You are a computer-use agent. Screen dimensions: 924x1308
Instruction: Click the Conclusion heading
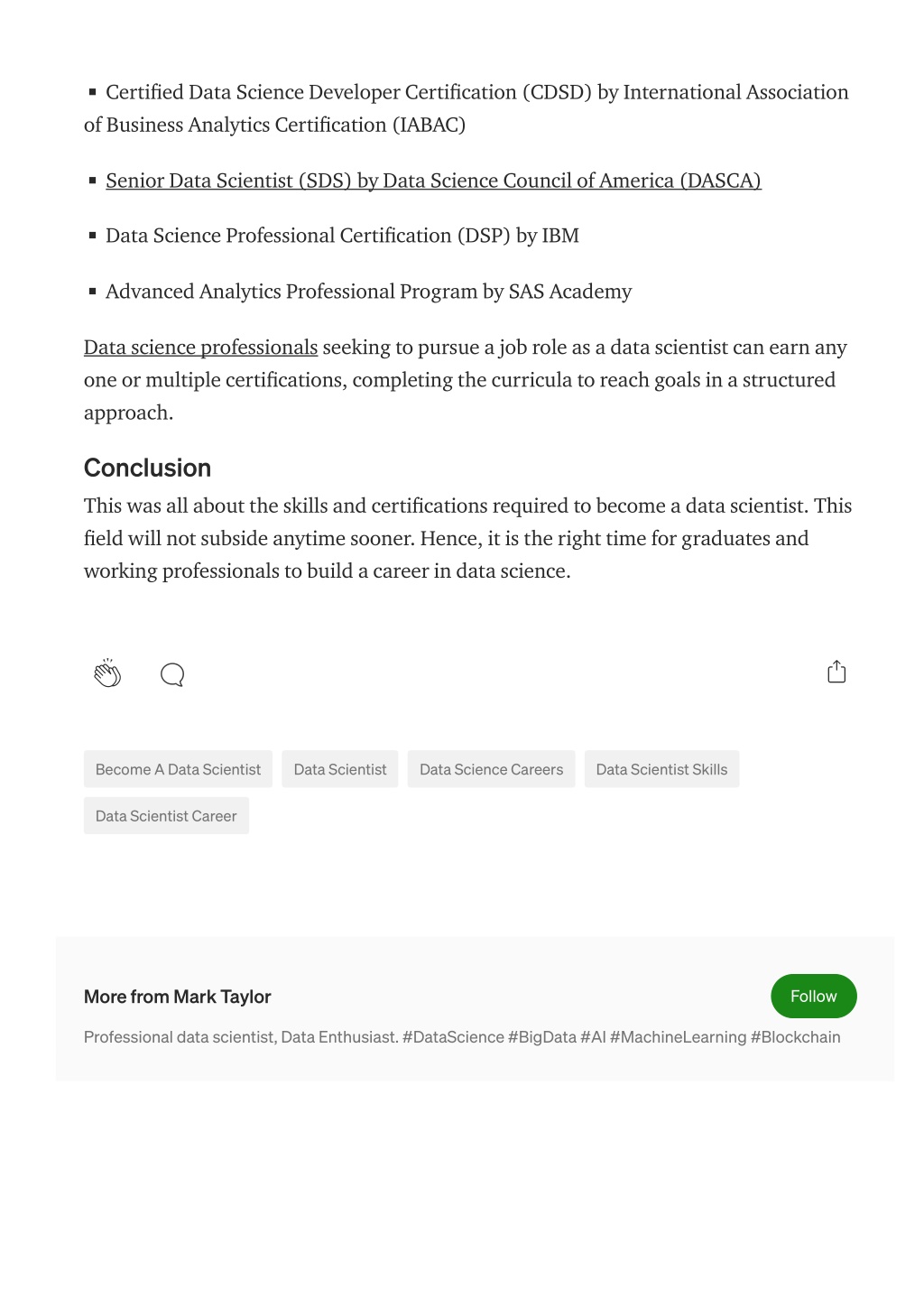[147, 468]
